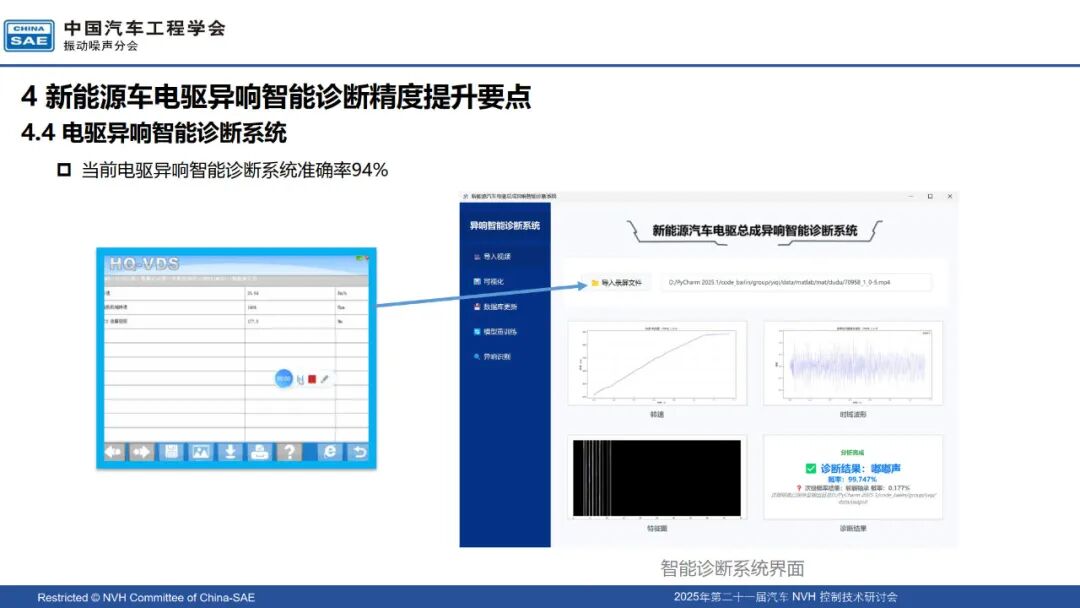Viewport: 1080px width, 608px height.
Task: Click the bullet text with 准确率94%
Action: [235, 169]
